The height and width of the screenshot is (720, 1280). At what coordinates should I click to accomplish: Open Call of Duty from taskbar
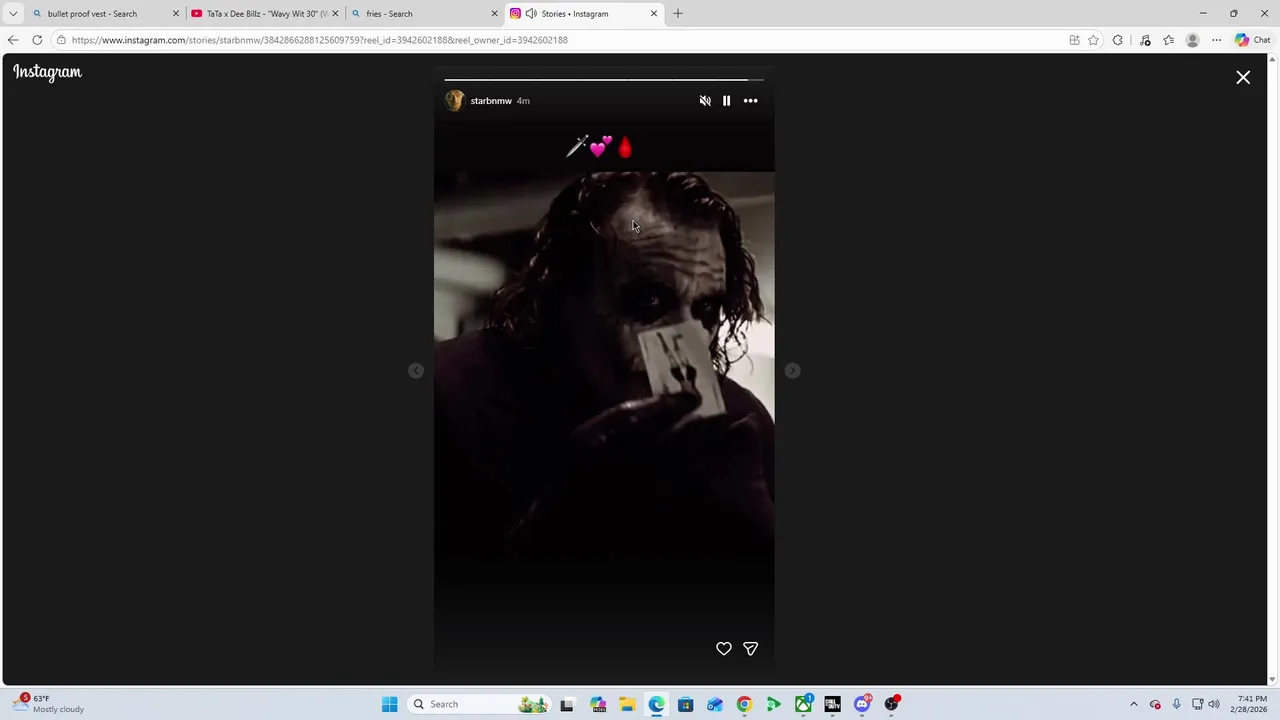[x=832, y=704]
